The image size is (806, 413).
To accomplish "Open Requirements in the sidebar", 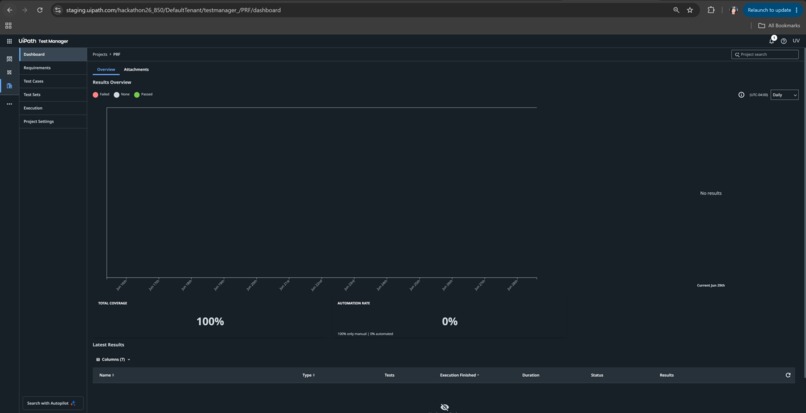I will point(53,68).
